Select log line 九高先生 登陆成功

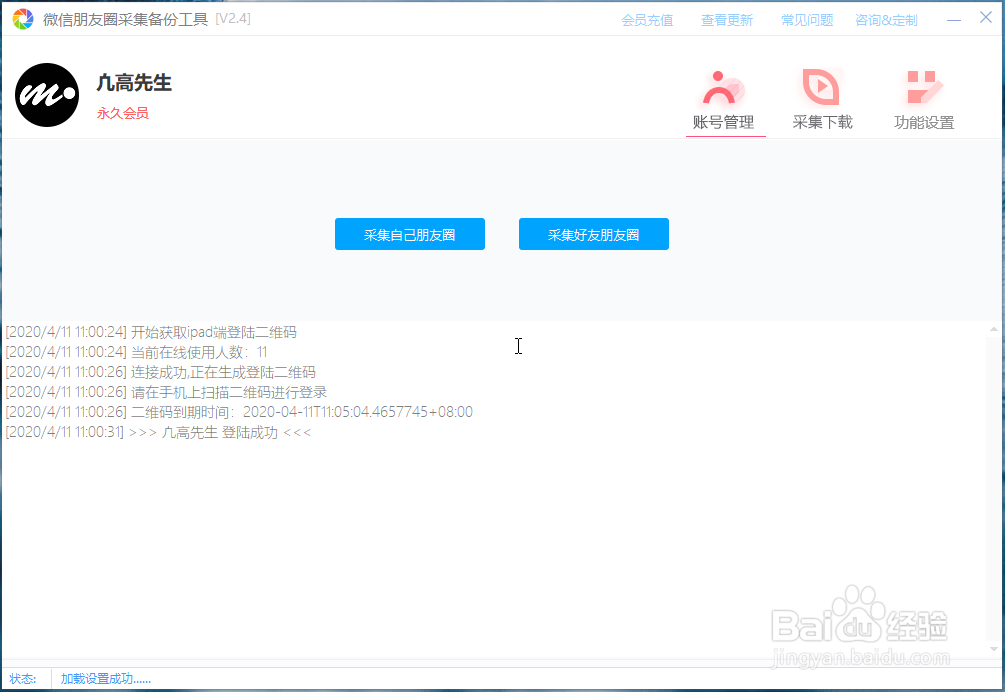158,432
